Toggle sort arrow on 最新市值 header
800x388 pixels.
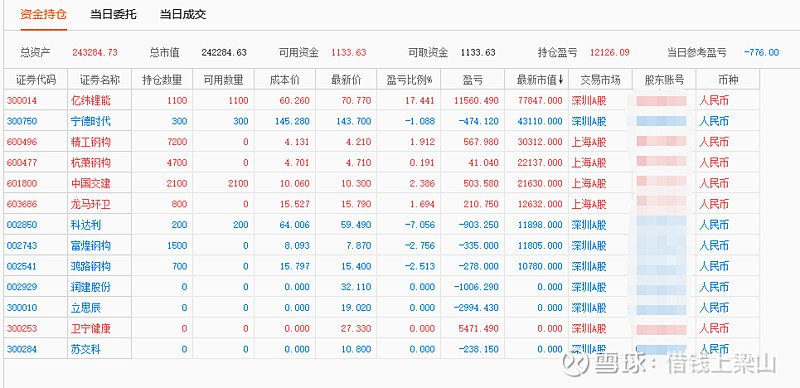tap(561, 80)
